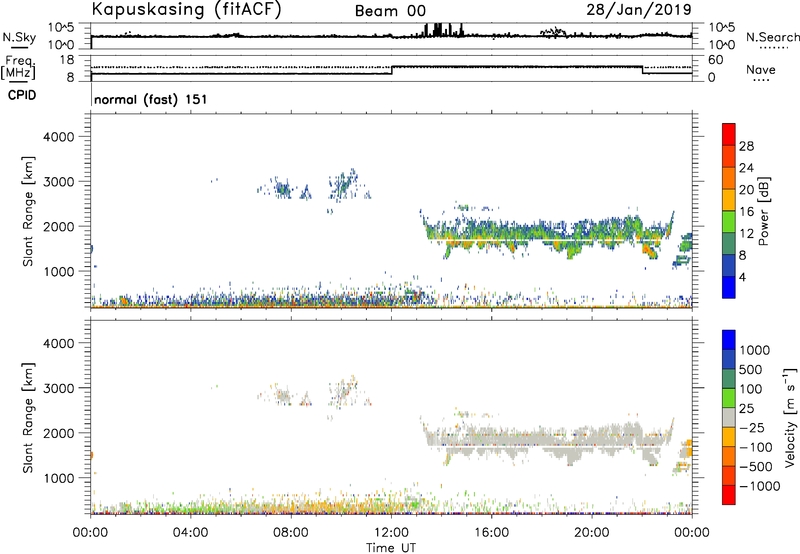
Task: Select the Slant Range [km] label of power panel
Action: click(28, 211)
